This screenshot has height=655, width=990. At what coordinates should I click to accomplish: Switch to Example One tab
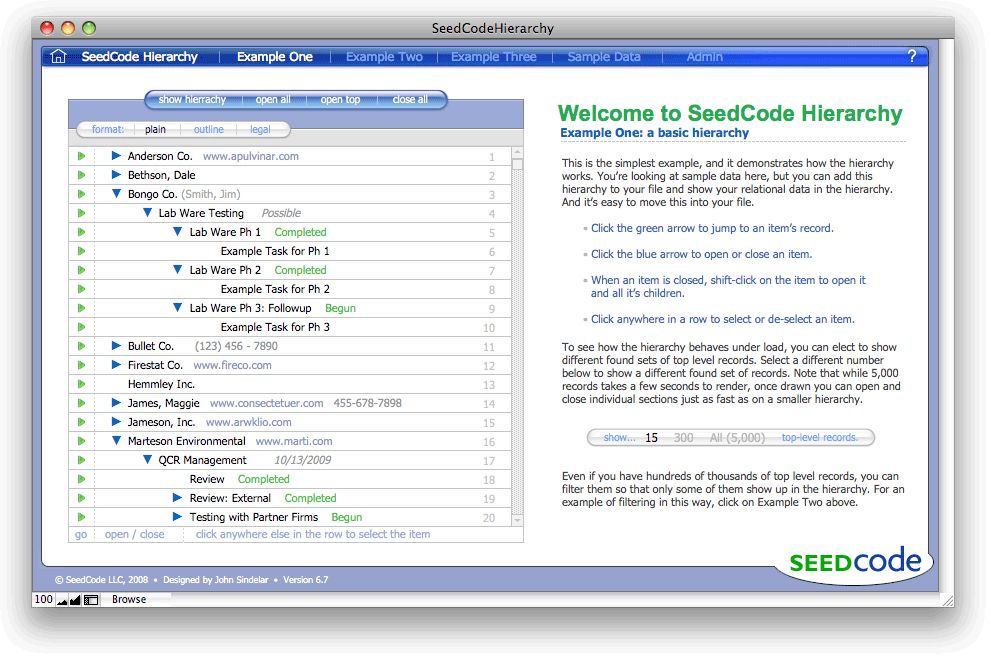point(275,57)
